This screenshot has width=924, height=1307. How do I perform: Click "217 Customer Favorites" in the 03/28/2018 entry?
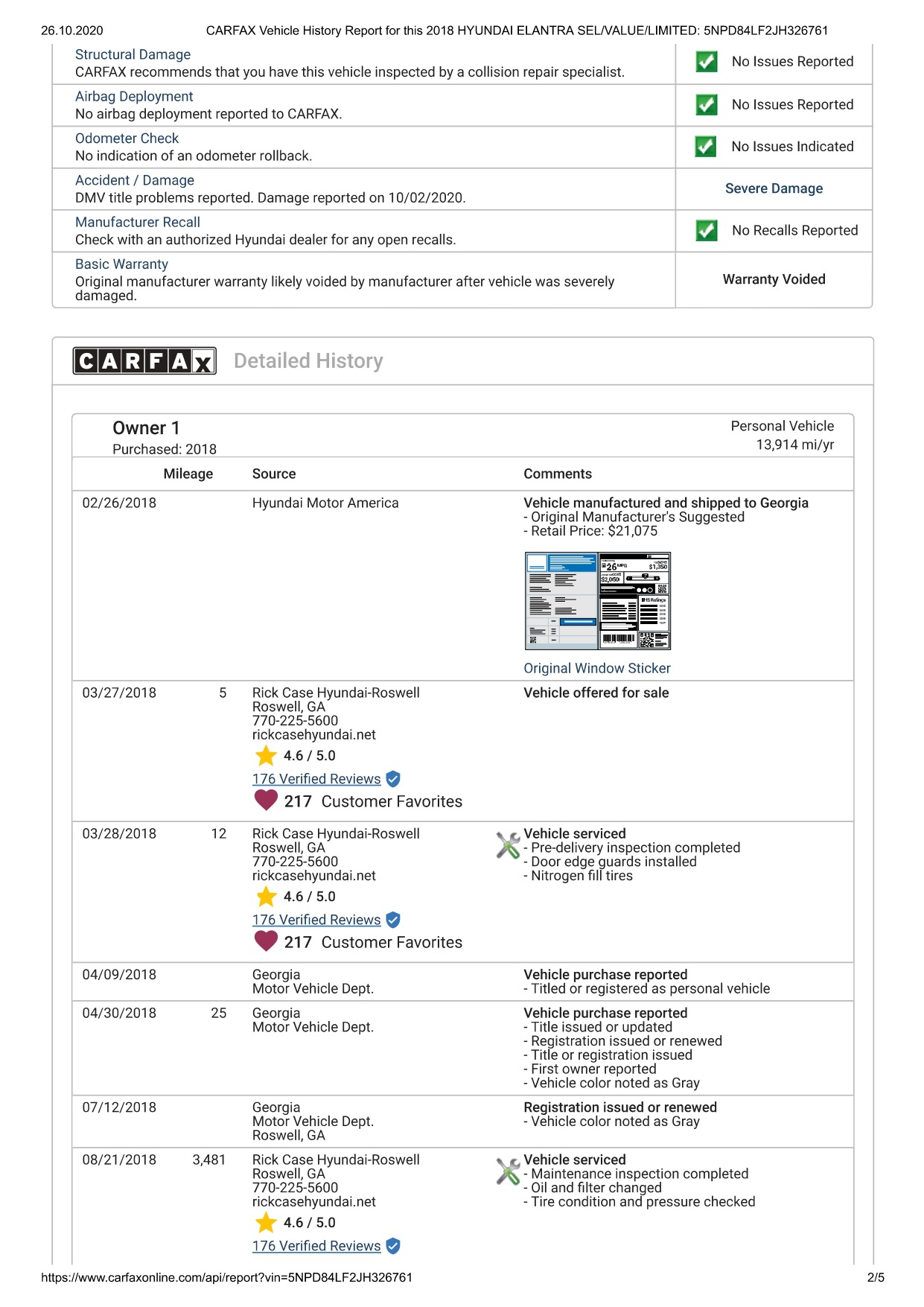(373, 943)
